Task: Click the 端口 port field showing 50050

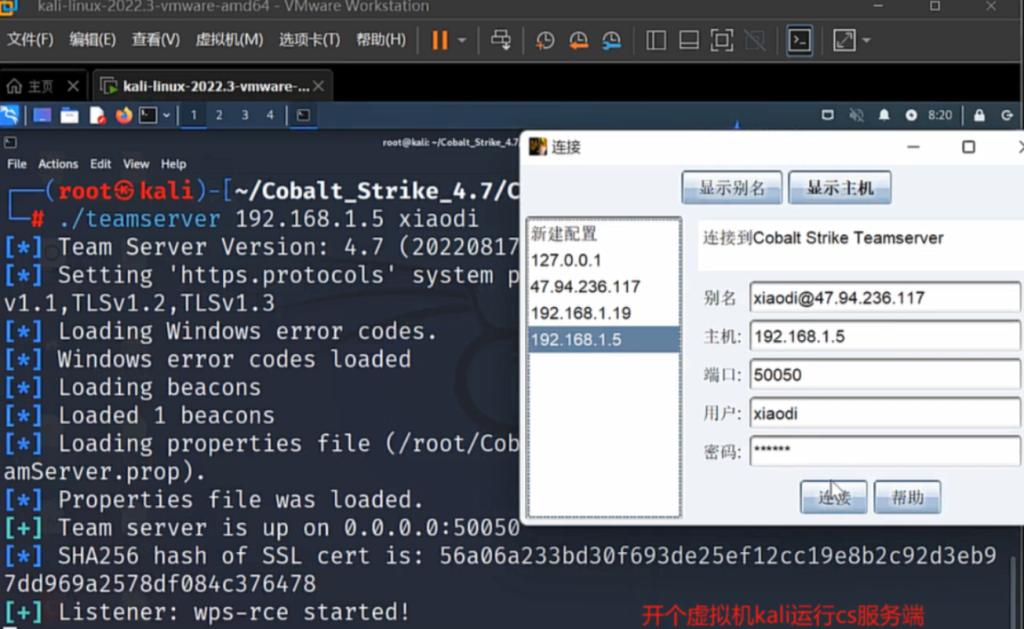Action: [x=885, y=375]
